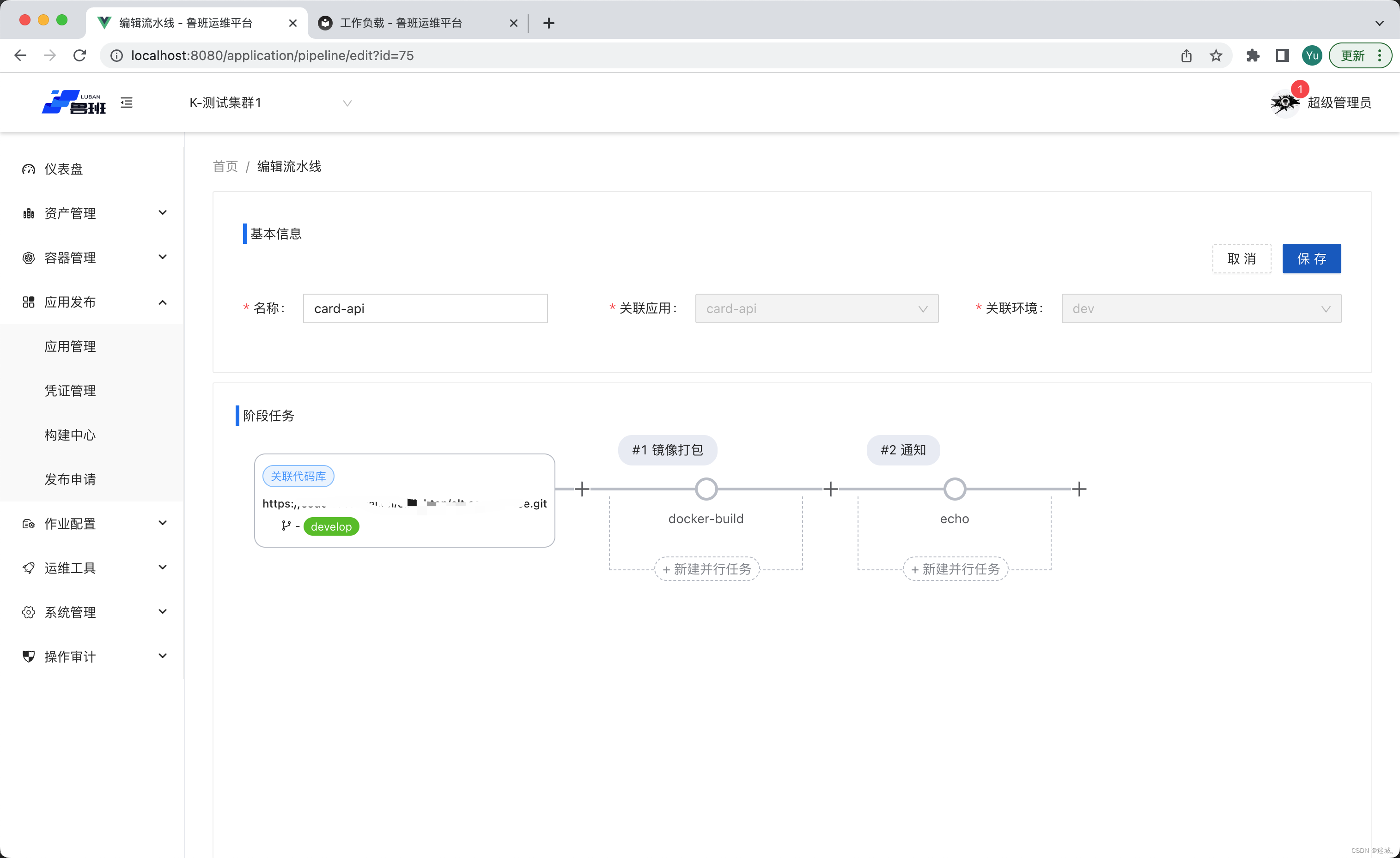Switch to the 工作负载 browser tab
Viewport: 1400px width, 858px height.
(x=402, y=23)
